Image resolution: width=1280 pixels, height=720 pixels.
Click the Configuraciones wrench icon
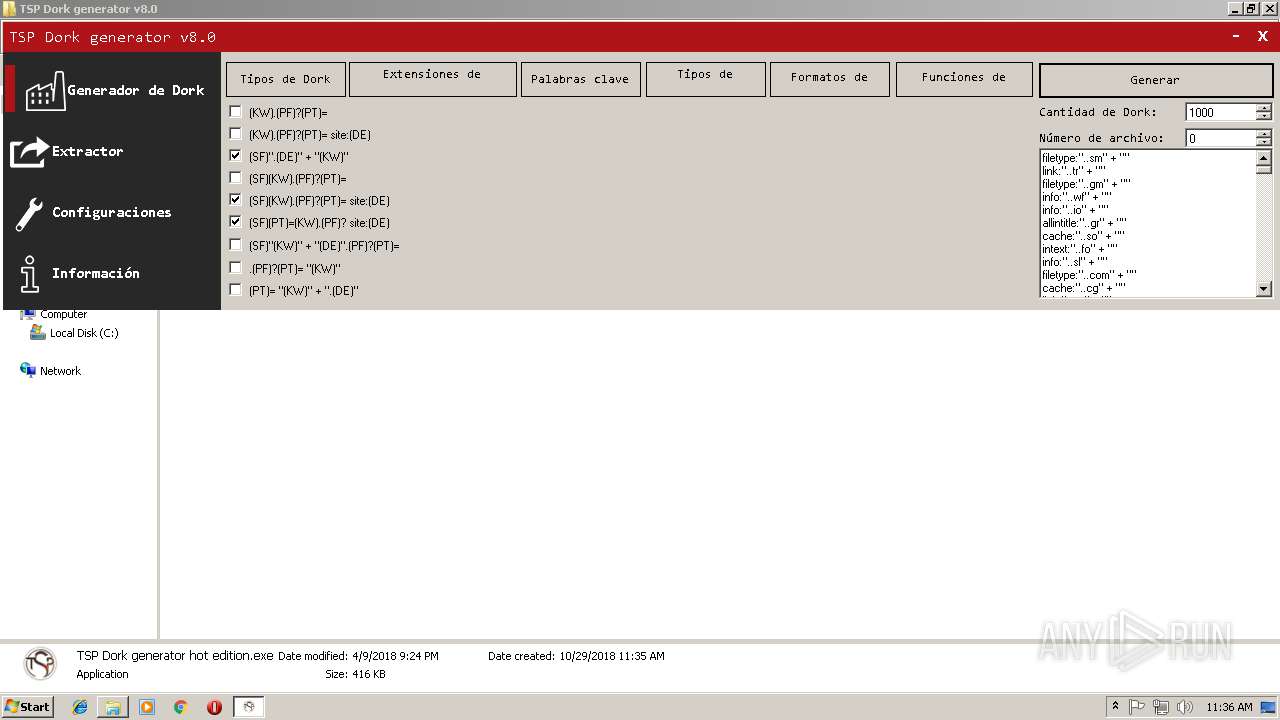point(29,213)
